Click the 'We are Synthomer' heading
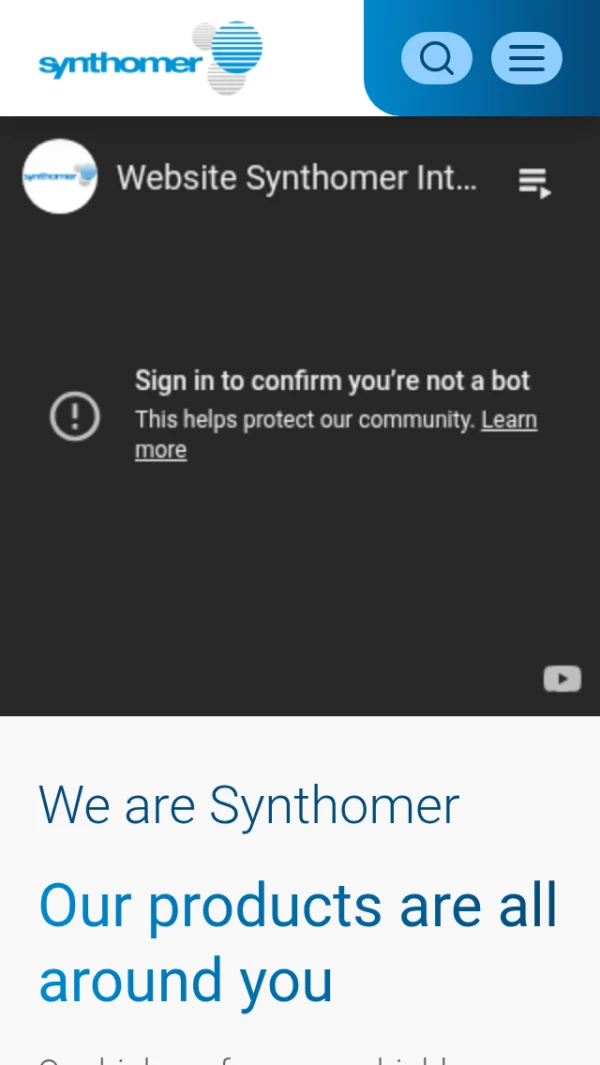This screenshot has height=1065, width=600. [249, 805]
